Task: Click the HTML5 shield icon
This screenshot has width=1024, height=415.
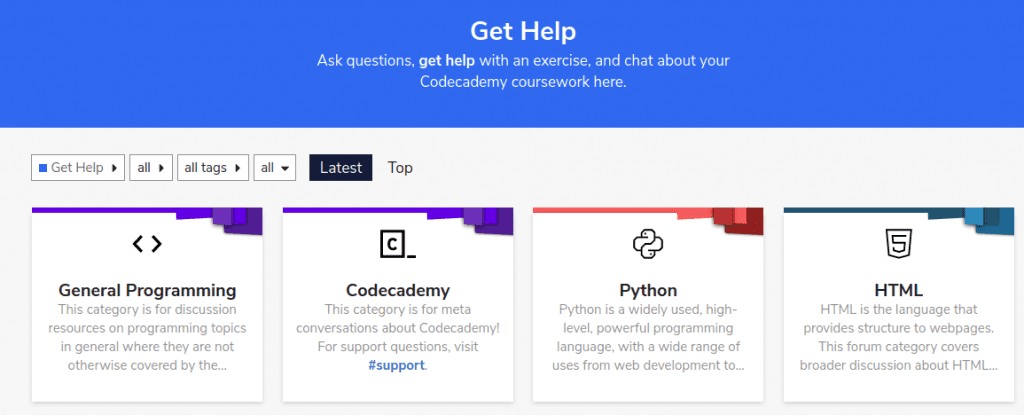Action: click(x=899, y=244)
